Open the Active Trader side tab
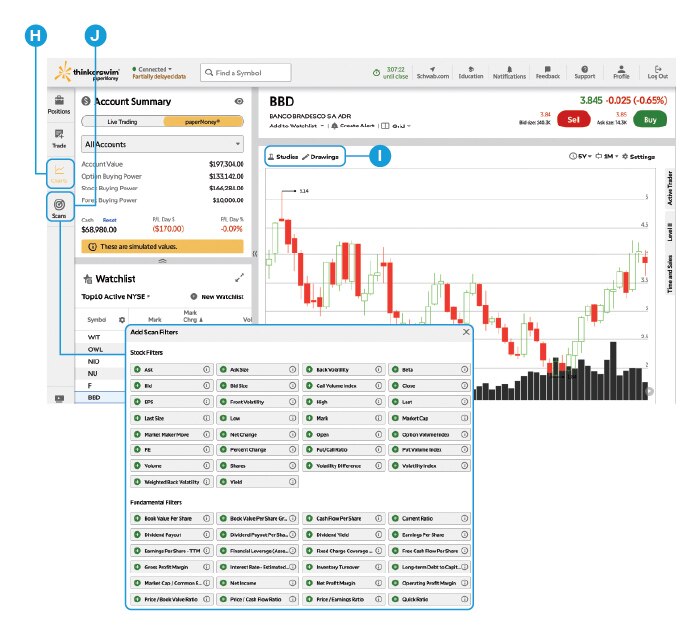This screenshot has height=636, width=700. coord(670,188)
